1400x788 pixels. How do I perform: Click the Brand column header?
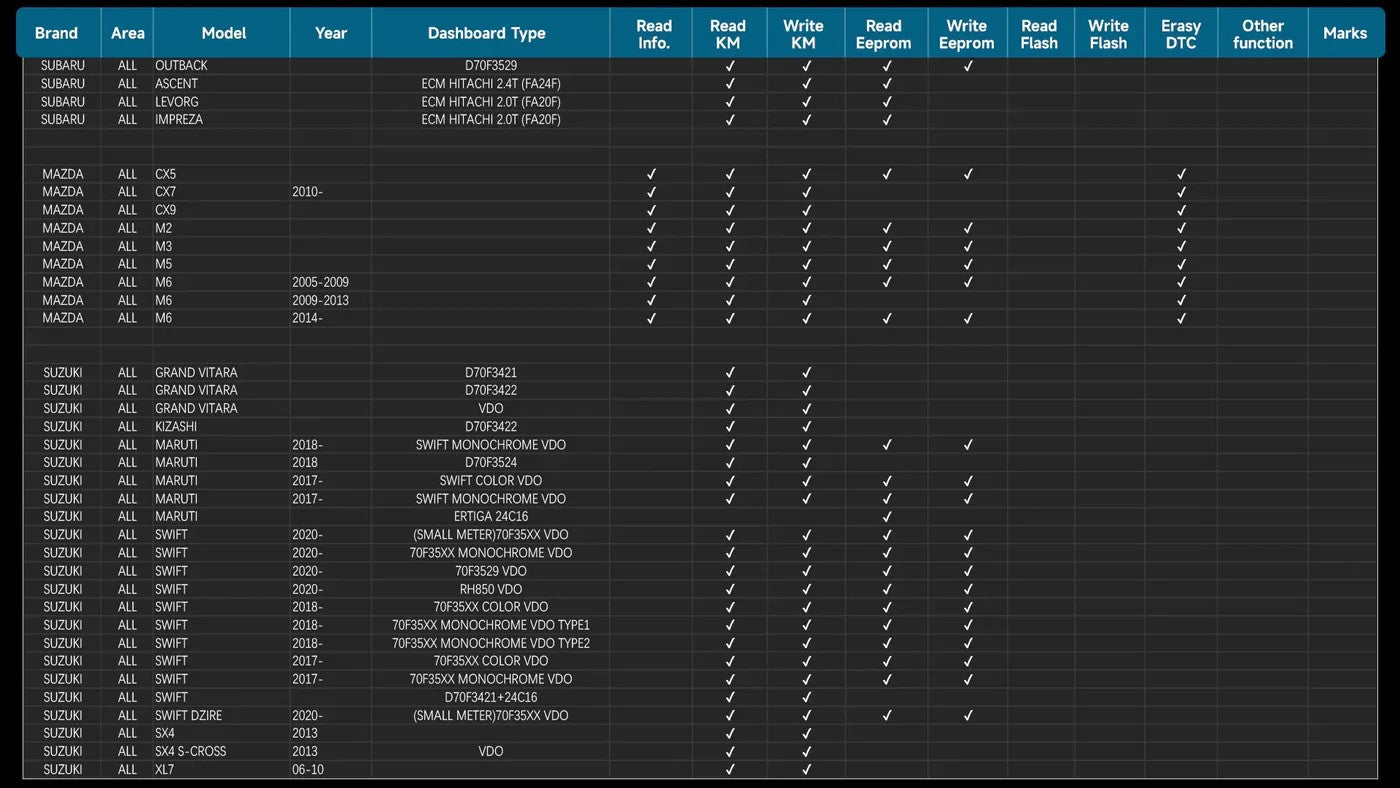point(57,33)
